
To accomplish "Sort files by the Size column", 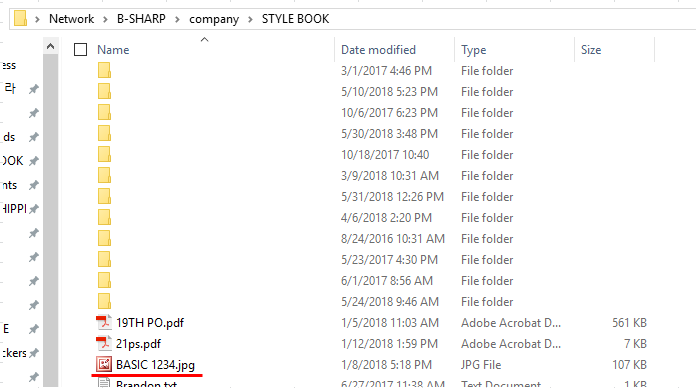I will point(591,50).
